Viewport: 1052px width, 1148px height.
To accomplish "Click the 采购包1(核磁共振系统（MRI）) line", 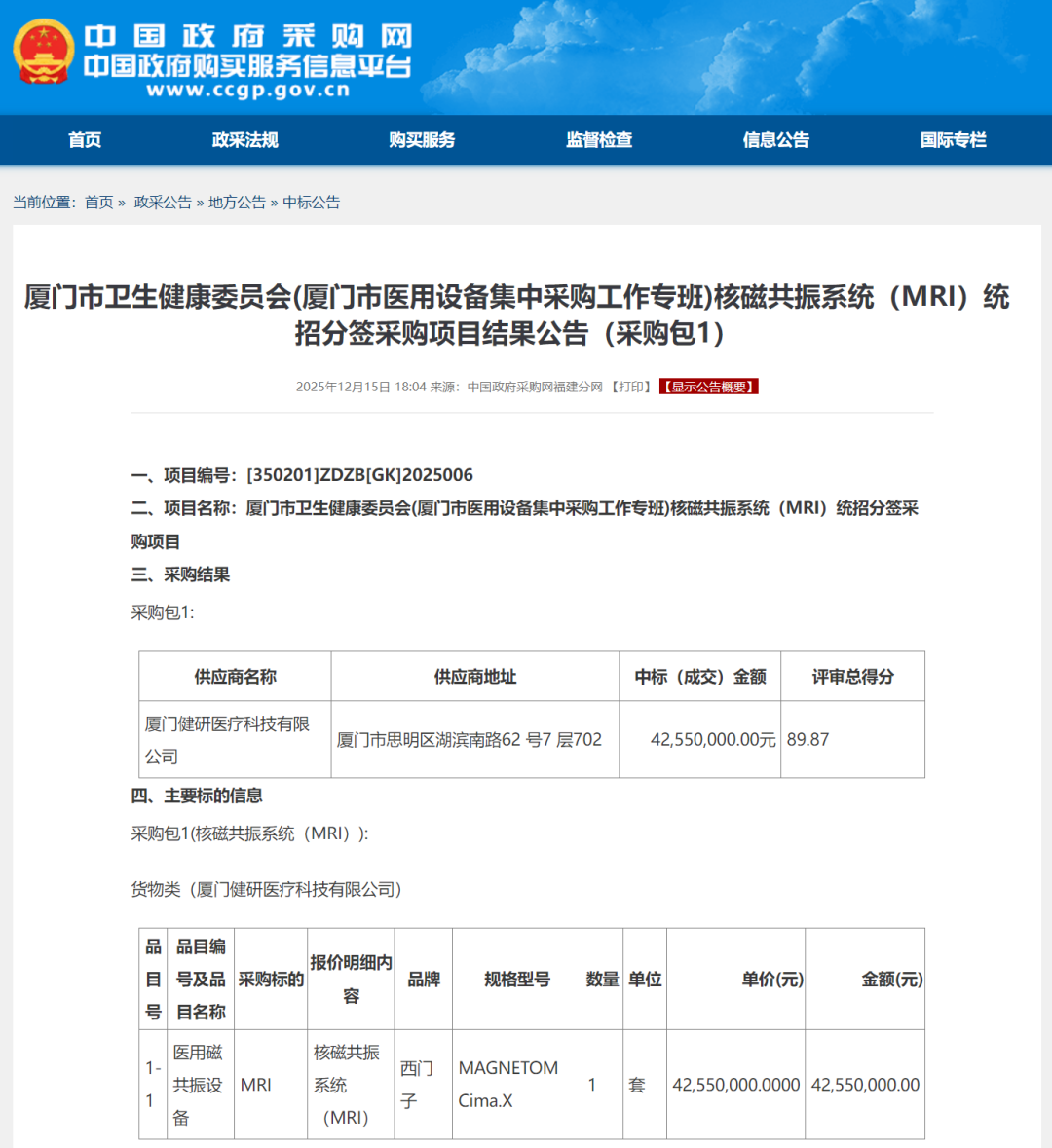I will coord(249,833).
